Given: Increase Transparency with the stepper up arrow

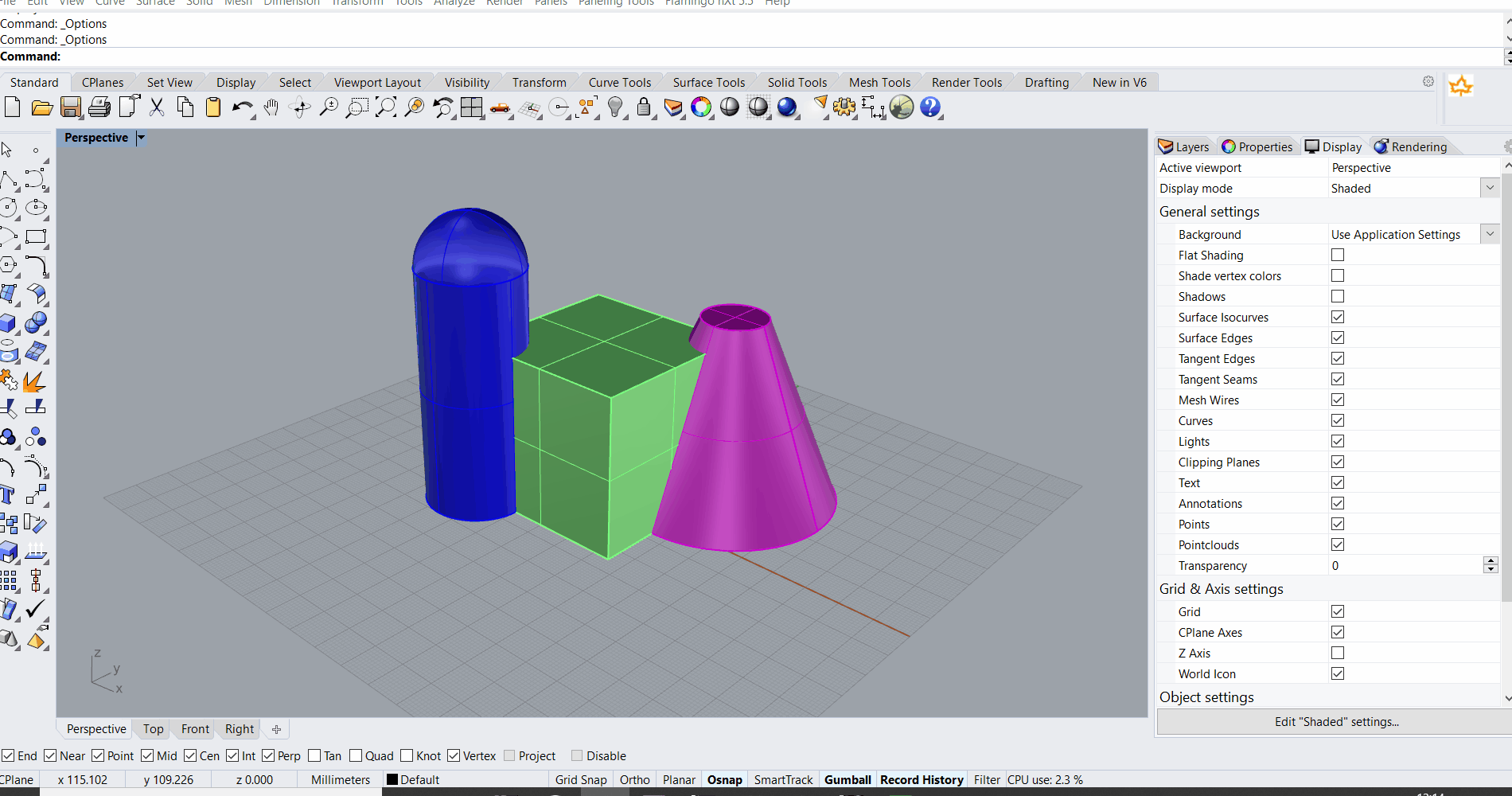Looking at the screenshot, I should [x=1491, y=561].
